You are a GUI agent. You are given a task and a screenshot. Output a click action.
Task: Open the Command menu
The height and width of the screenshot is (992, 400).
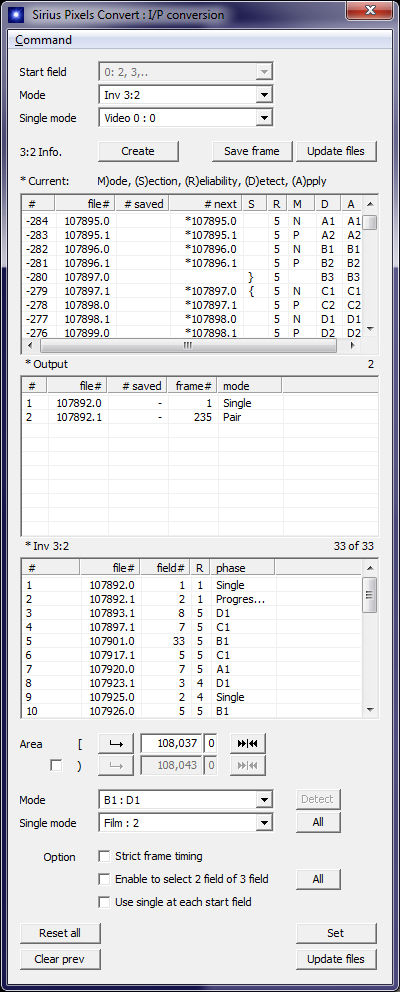click(44, 40)
